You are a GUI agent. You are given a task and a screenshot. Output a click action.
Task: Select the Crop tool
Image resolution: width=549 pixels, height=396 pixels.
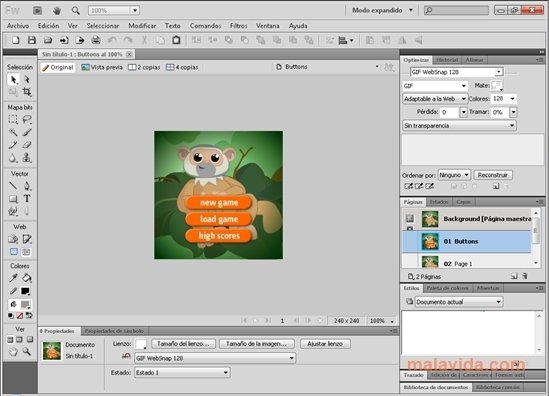(x=27, y=92)
